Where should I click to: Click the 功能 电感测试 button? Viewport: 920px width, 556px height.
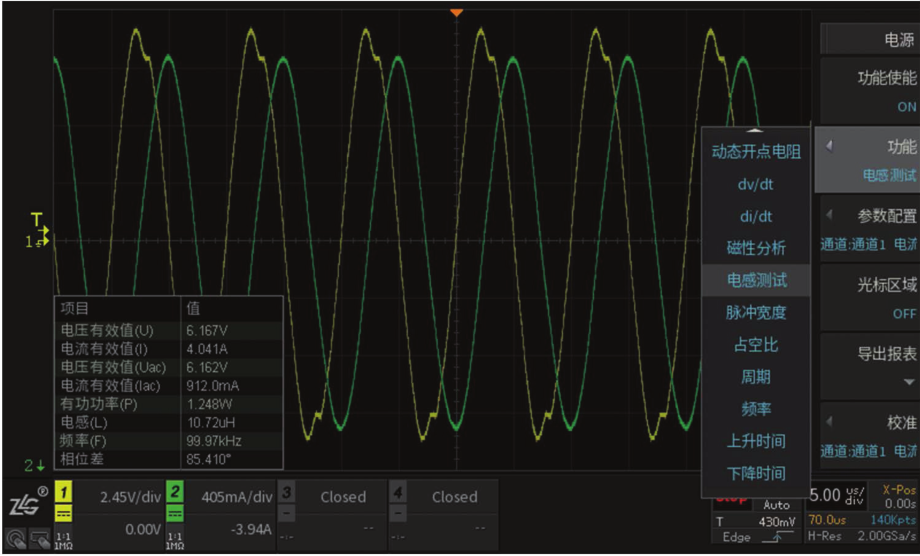click(x=868, y=160)
